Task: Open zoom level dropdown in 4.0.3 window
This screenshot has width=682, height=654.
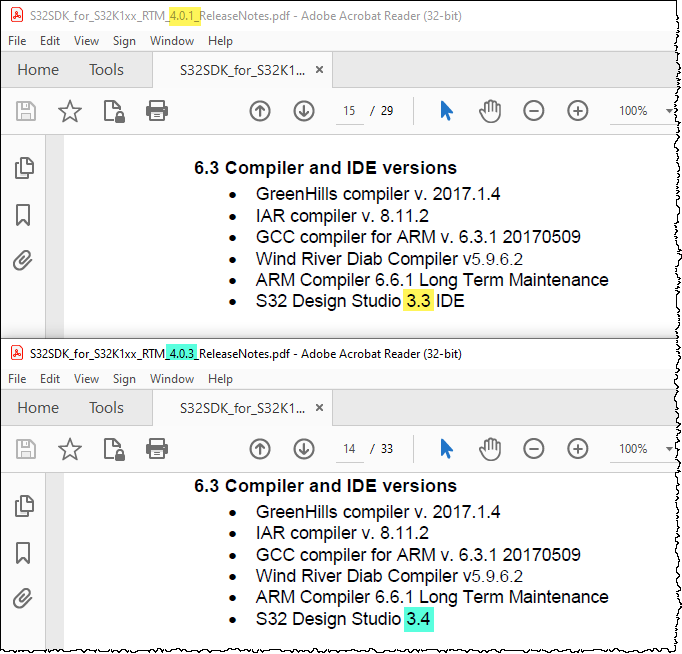Action: 669,449
